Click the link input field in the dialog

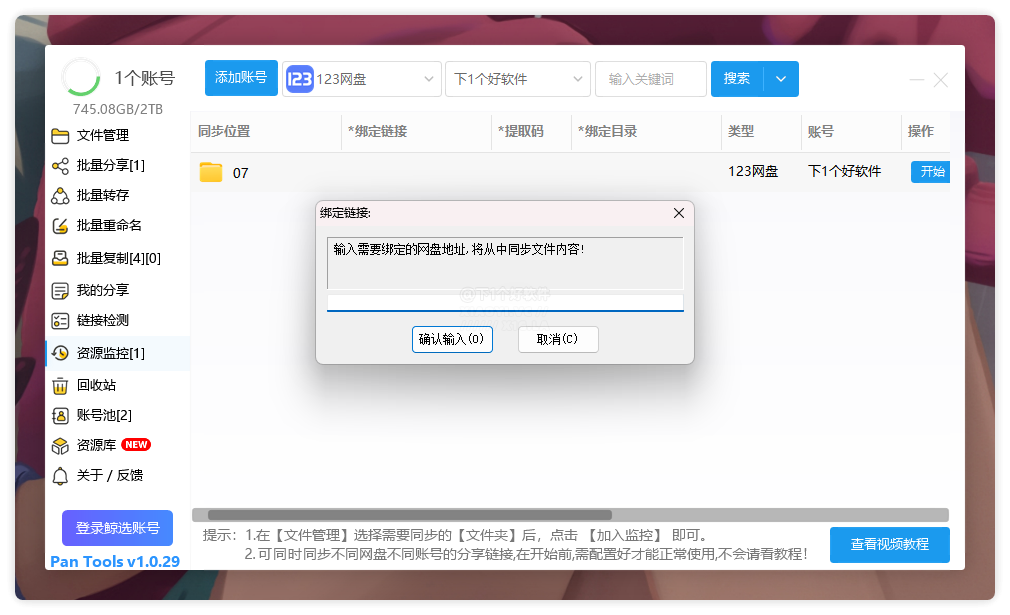click(x=505, y=301)
